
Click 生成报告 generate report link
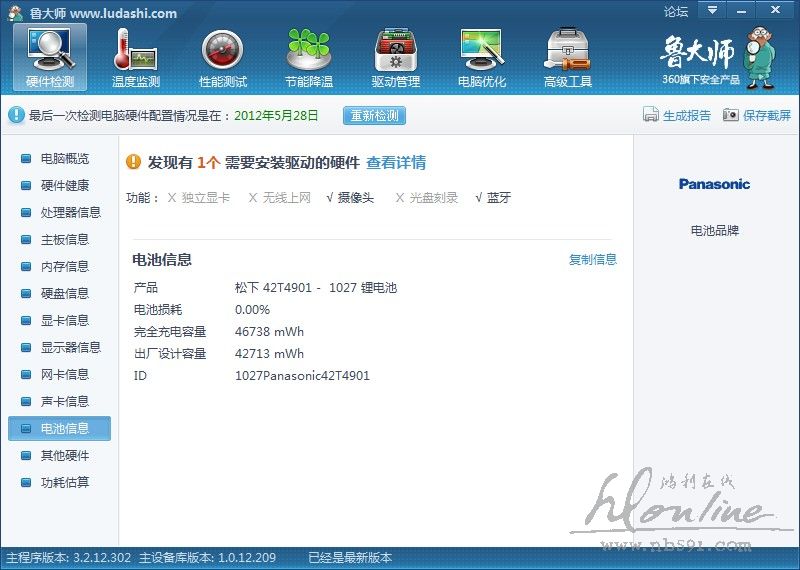[687, 115]
